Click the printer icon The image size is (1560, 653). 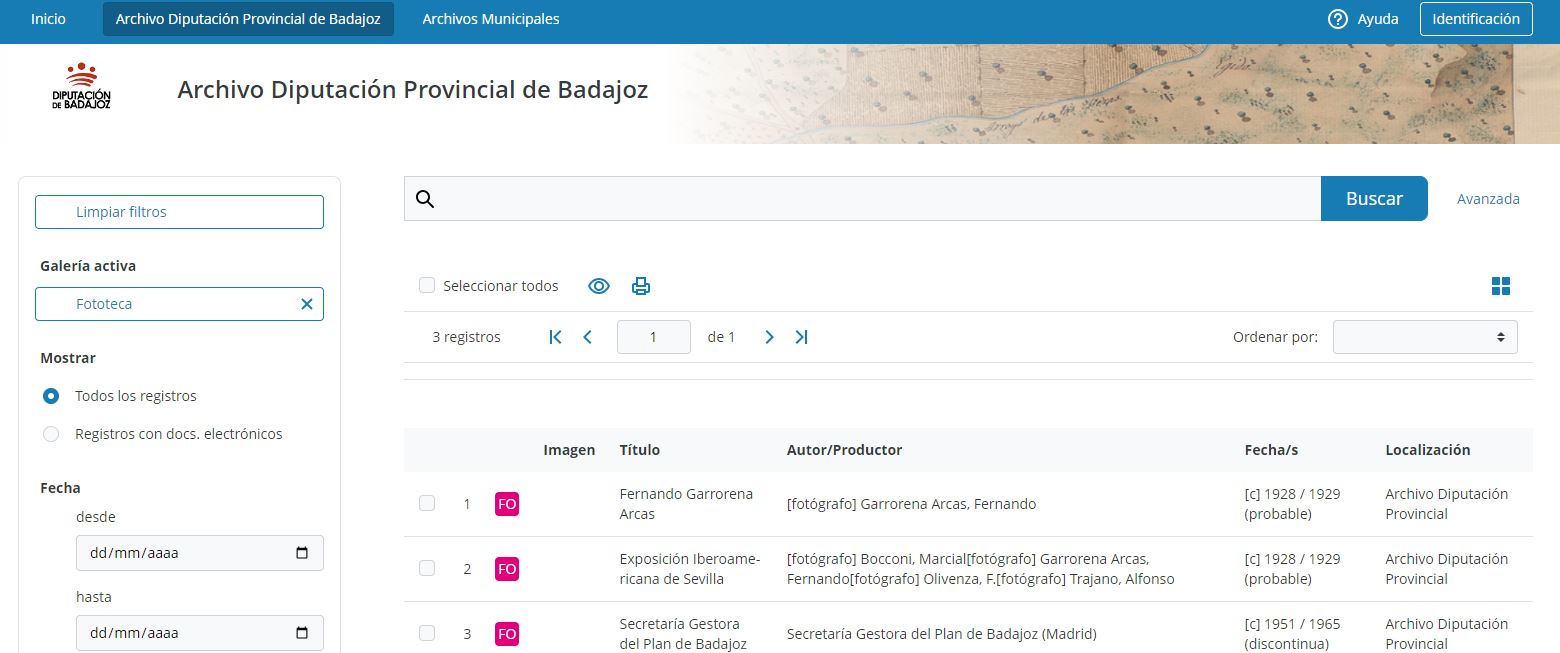(641, 286)
